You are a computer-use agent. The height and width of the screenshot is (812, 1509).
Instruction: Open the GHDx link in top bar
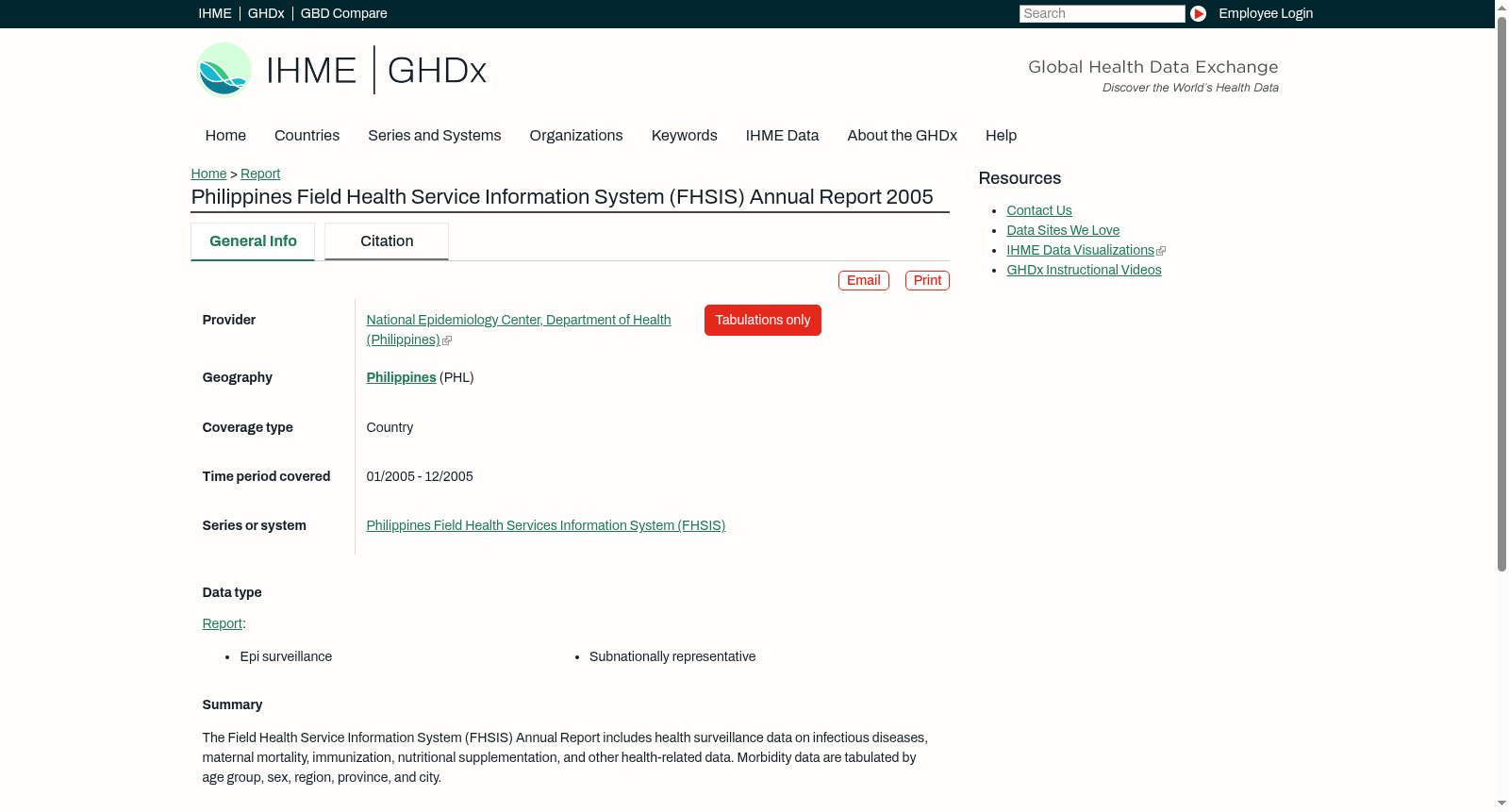pyautogui.click(x=266, y=13)
